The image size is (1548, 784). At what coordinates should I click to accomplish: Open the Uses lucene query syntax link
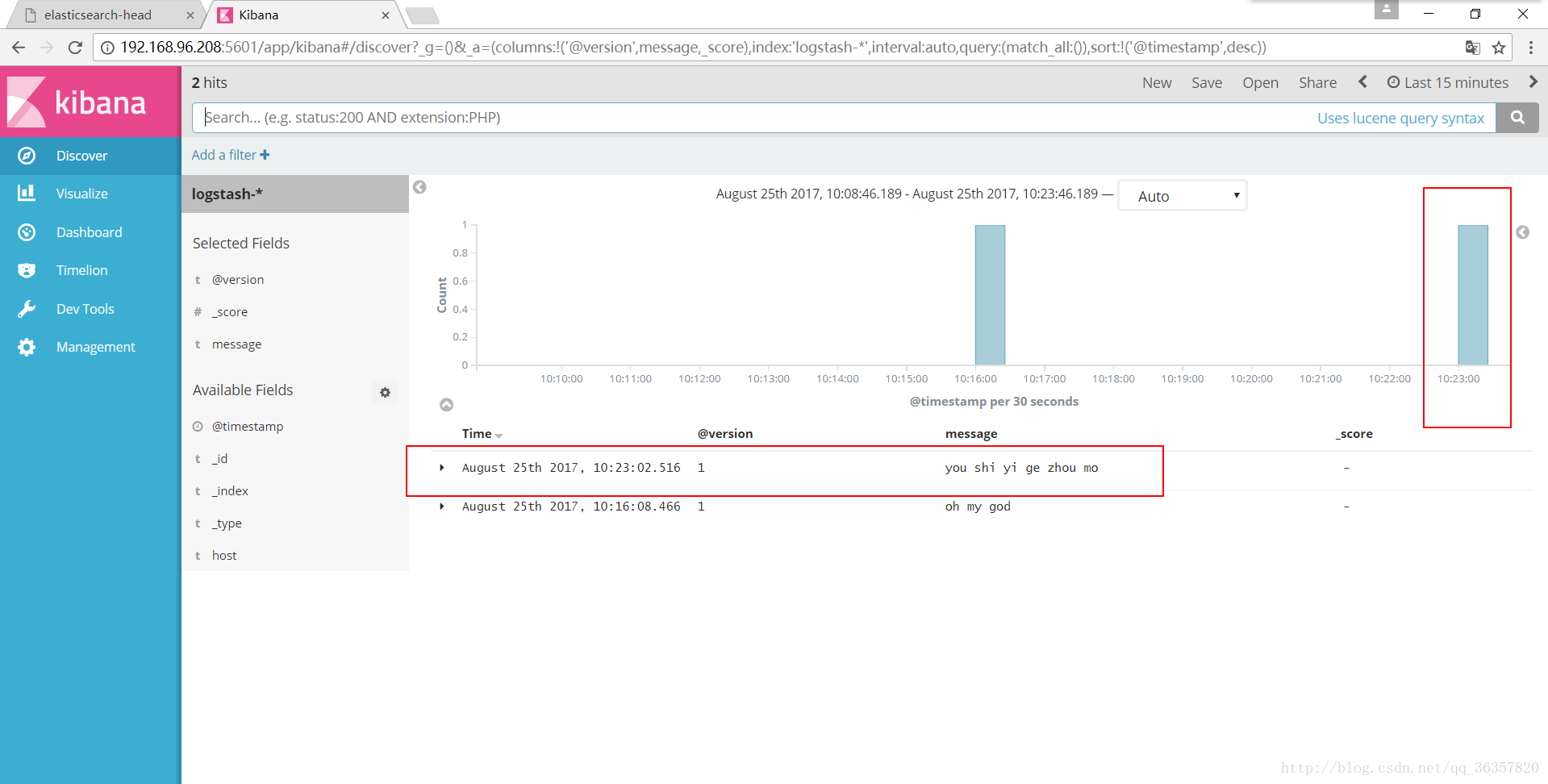[x=1400, y=118]
